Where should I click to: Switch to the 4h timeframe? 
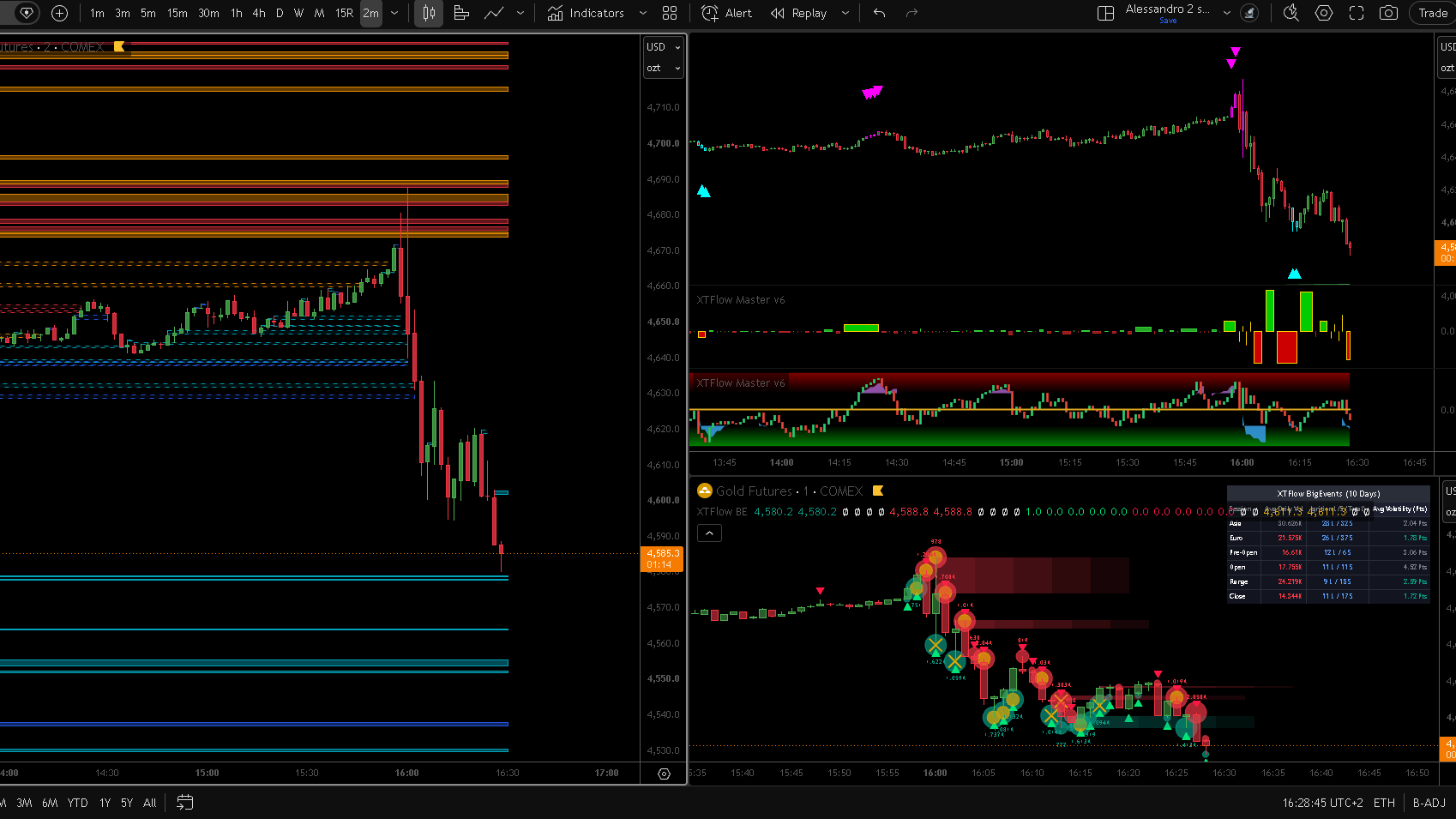pyautogui.click(x=259, y=13)
